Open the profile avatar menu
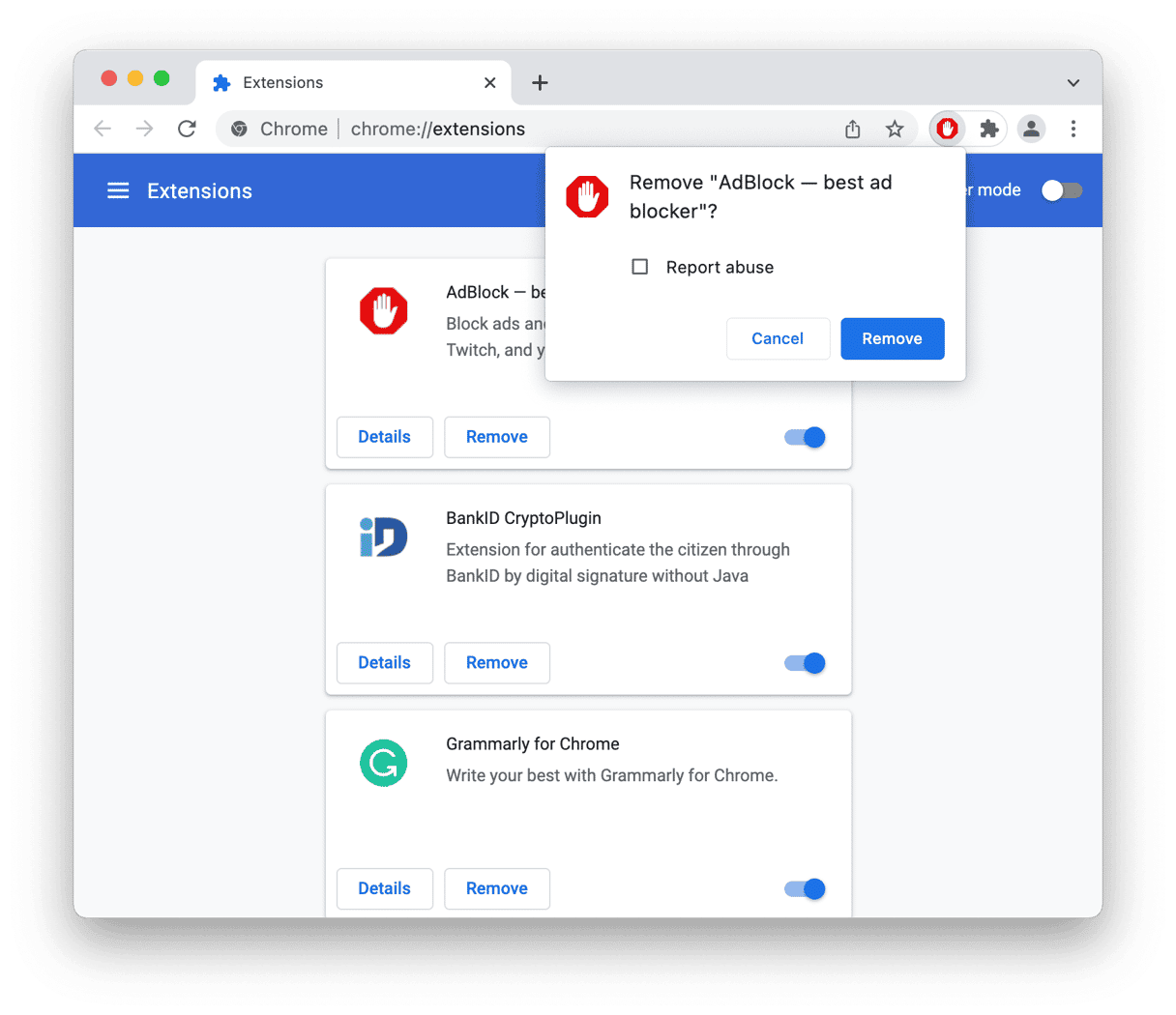 [1031, 129]
